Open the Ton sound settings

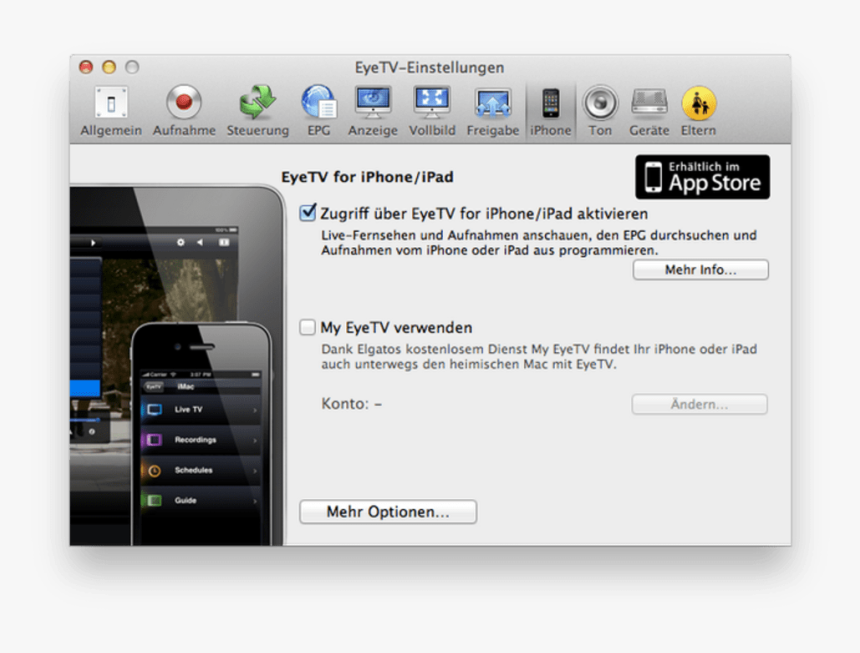[600, 111]
